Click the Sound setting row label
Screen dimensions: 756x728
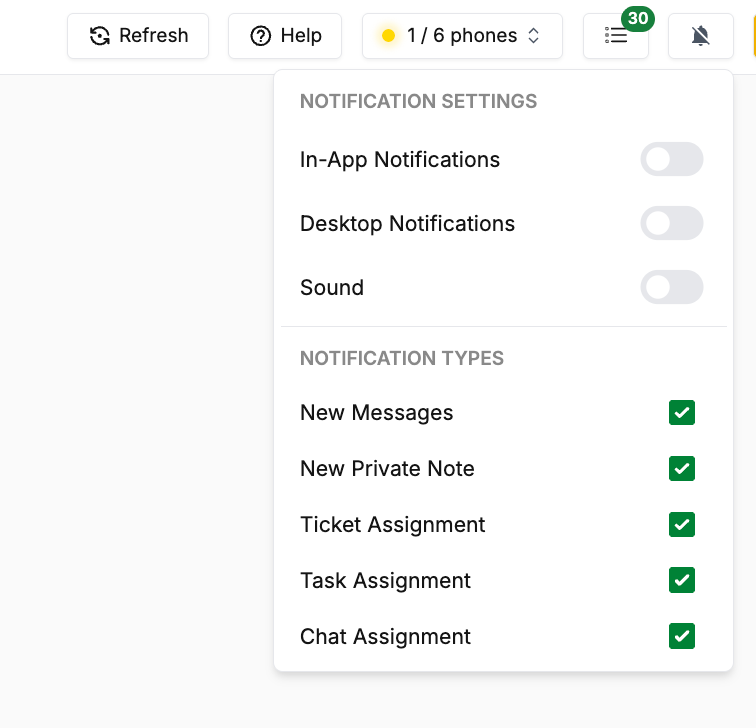point(332,287)
